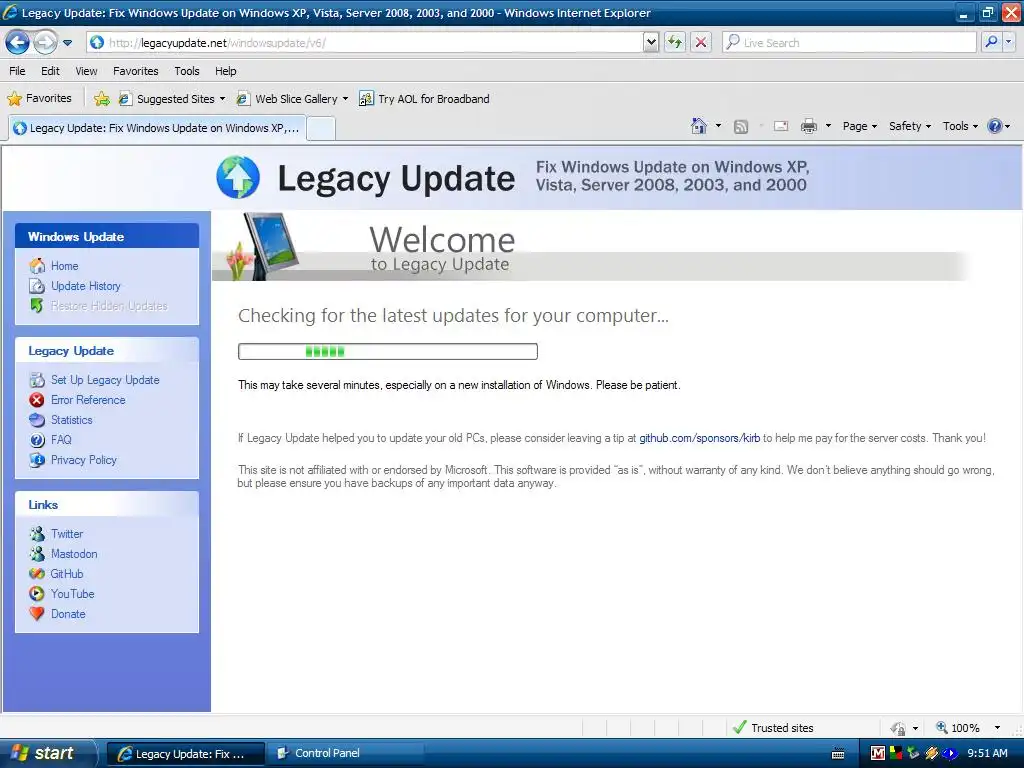Open the Error Reference link

88,400
